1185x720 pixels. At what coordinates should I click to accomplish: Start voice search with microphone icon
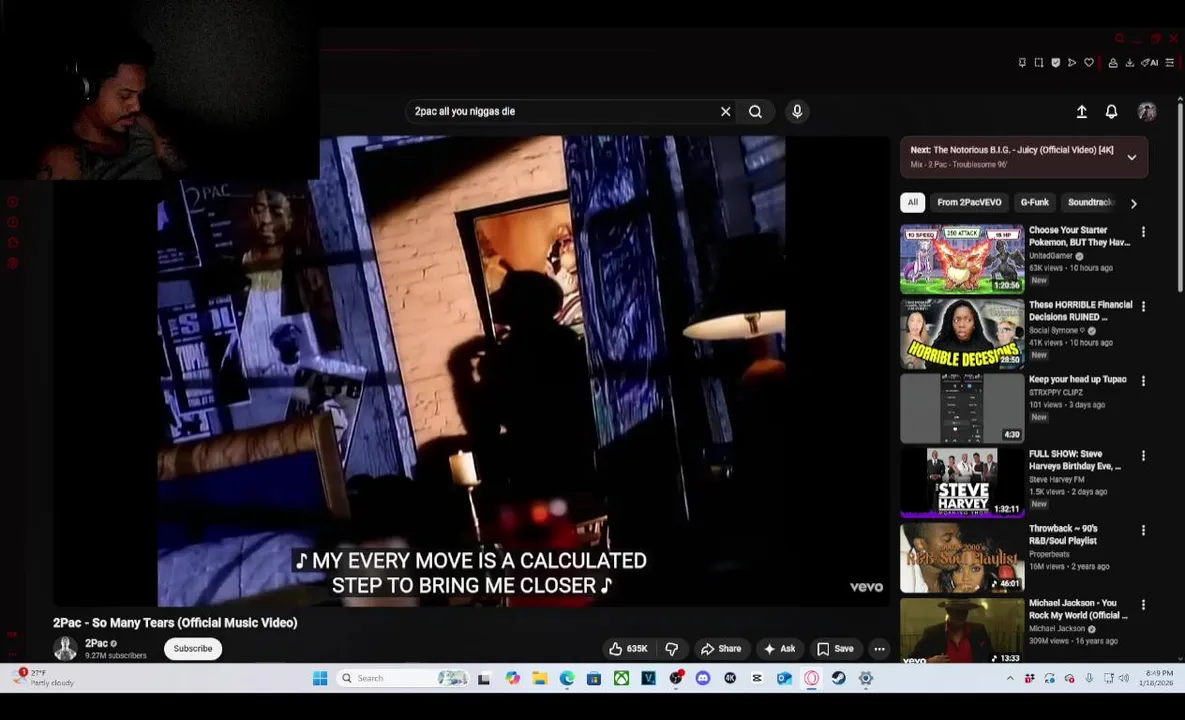(x=797, y=112)
